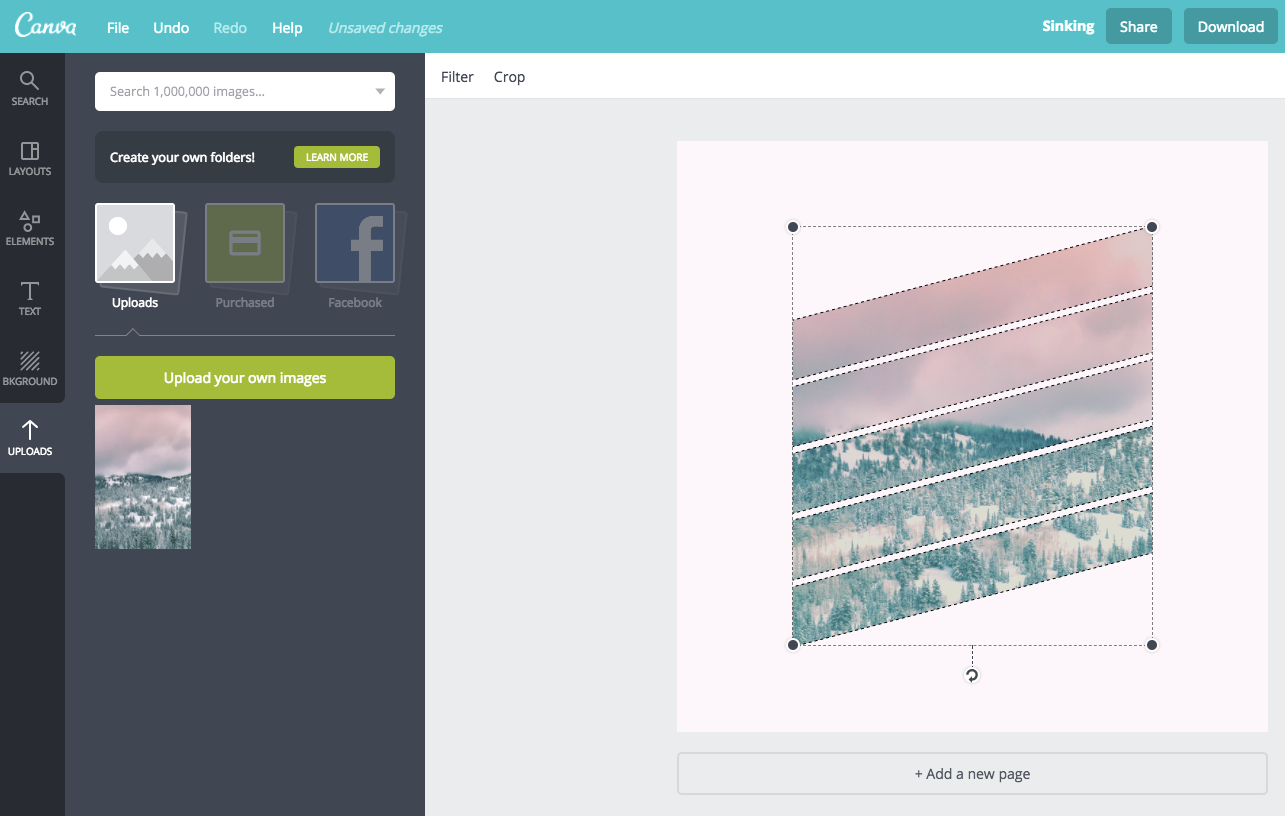Expand the Filter options

(457, 77)
